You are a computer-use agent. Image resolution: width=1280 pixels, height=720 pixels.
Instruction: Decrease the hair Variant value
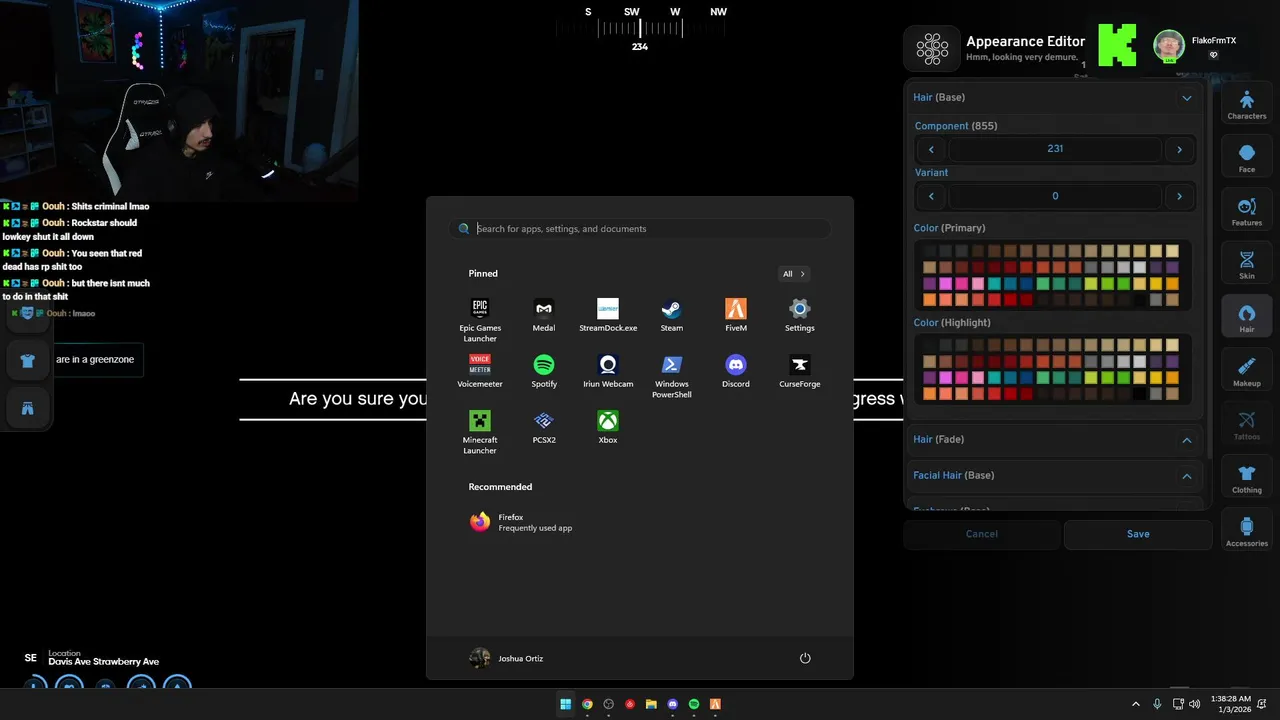click(x=931, y=197)
